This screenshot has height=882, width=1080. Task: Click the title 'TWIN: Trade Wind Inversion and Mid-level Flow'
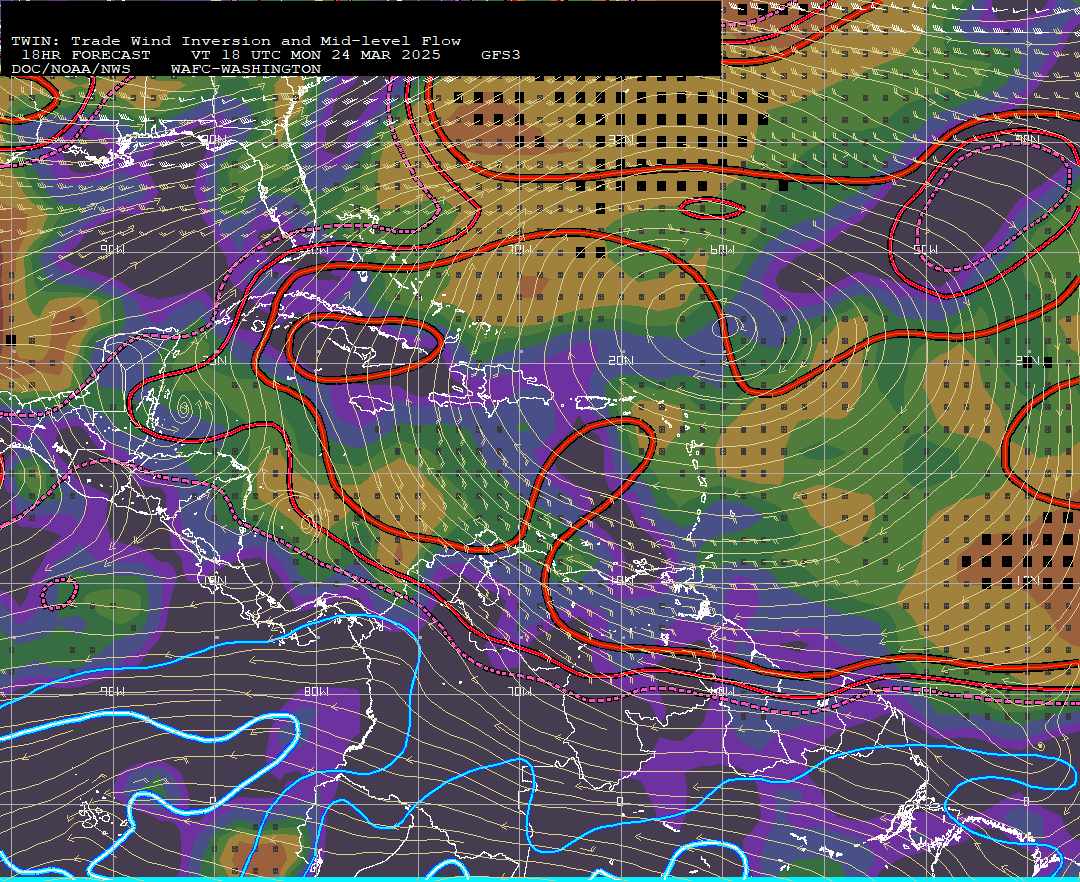236,41
